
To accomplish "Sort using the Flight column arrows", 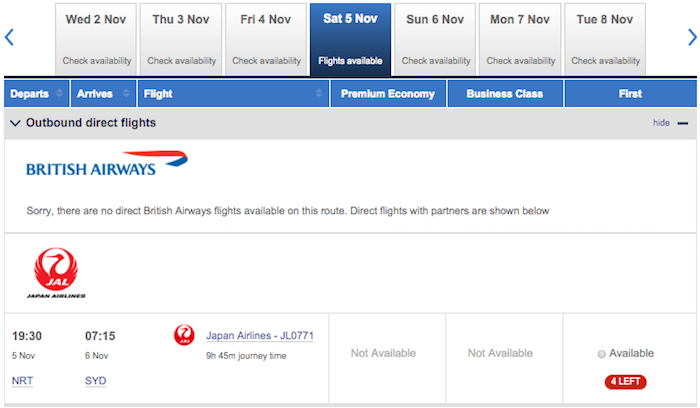I will tap(319, 93).
